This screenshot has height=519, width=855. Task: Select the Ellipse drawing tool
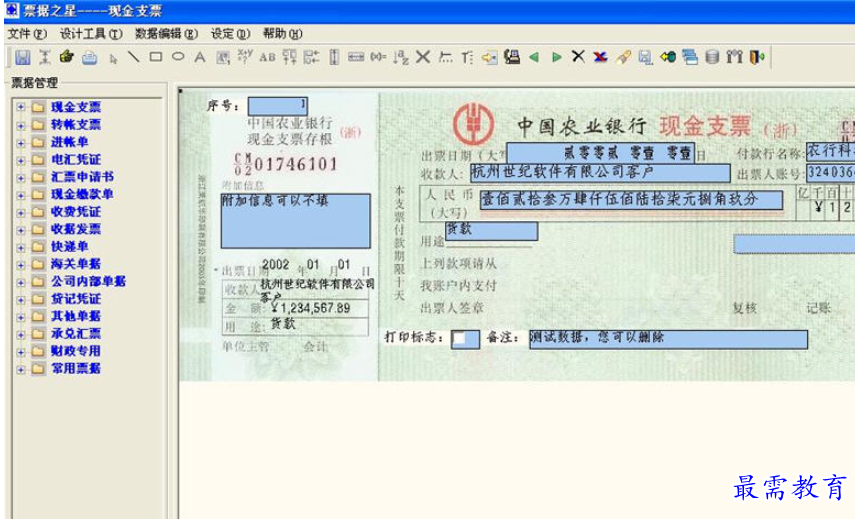pos(178,56)
